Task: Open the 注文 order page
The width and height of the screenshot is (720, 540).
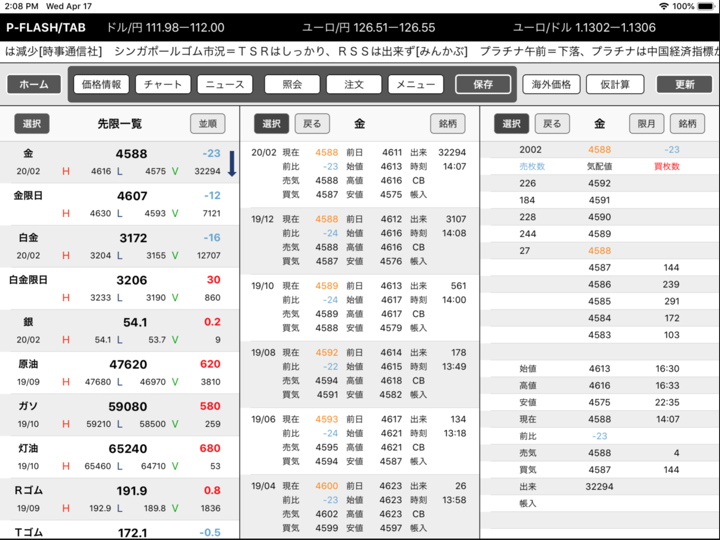Action: pyautogui.click(x=353, y=85)
